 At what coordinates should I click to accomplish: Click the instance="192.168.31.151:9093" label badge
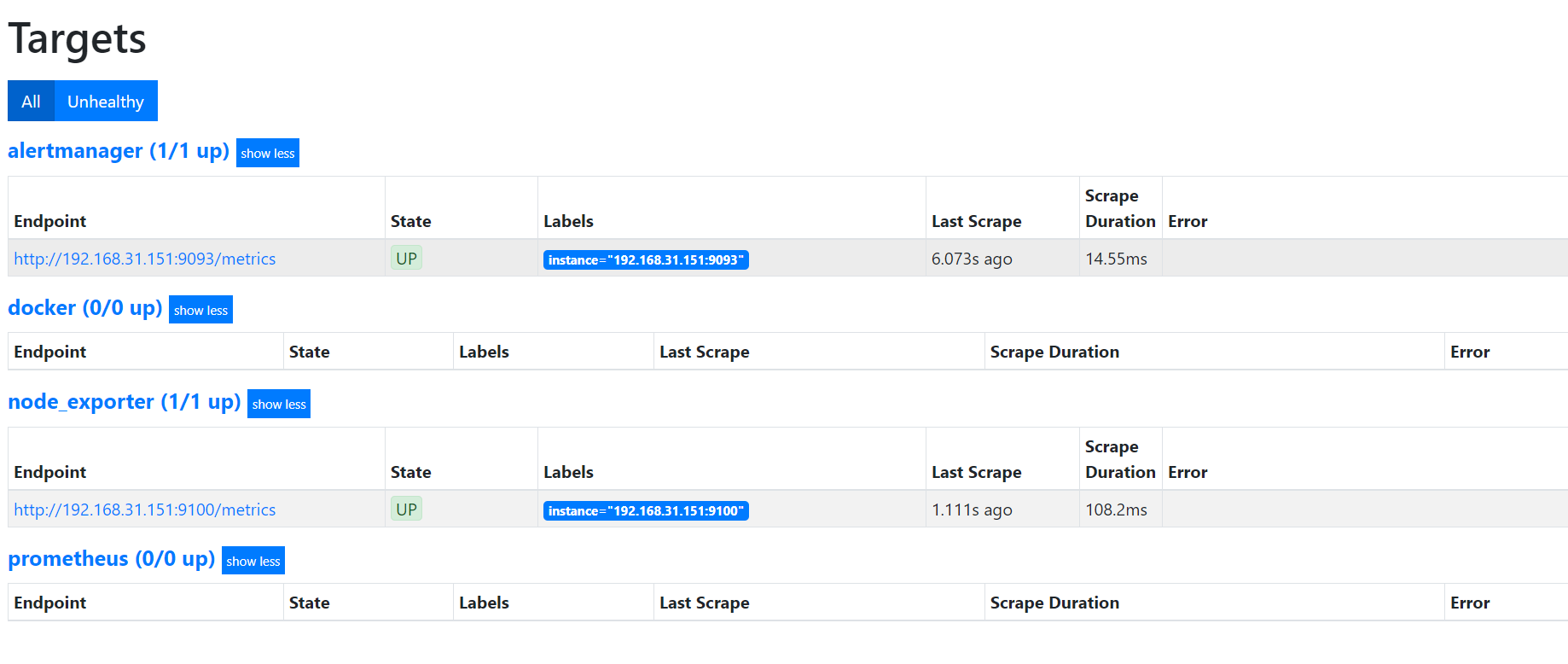[646, 259]
